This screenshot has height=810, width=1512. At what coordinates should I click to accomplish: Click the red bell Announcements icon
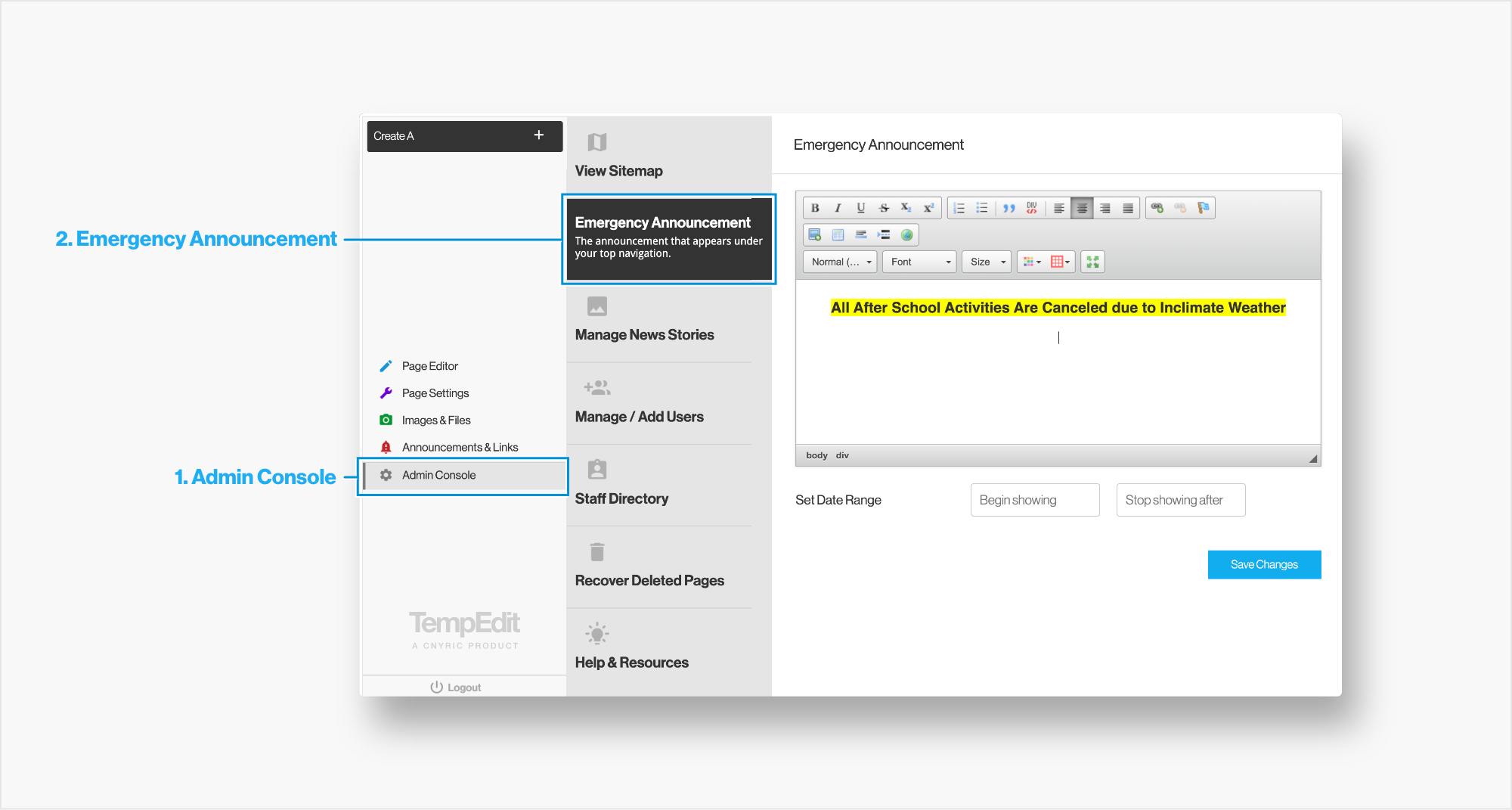point(386,447)
